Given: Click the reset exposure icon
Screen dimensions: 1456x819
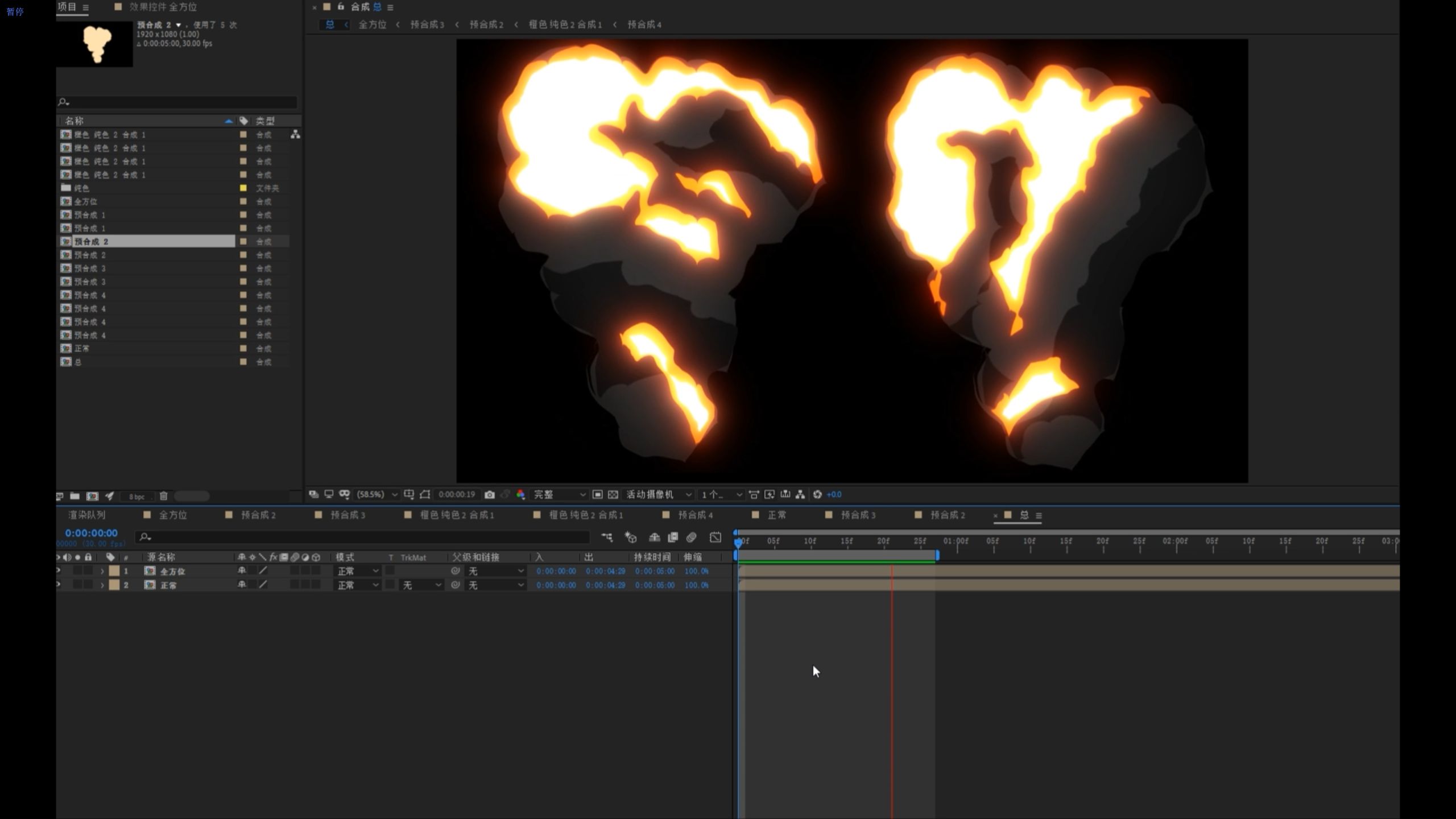Looking at the screenshot, I should click(x=817, y=494).
